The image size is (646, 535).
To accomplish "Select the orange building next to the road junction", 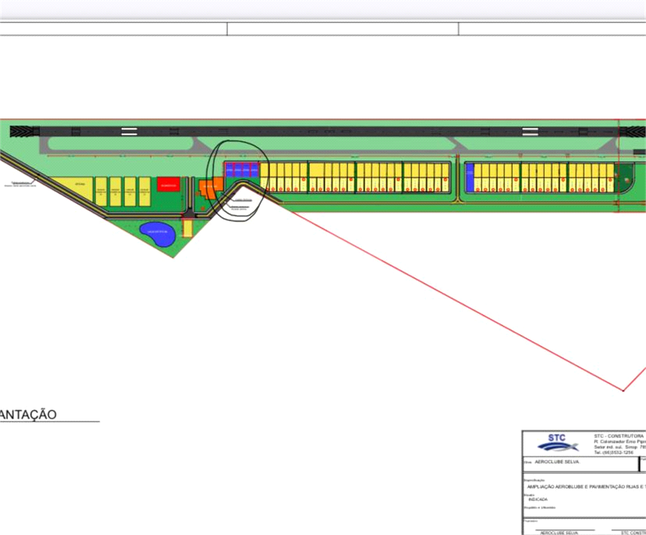I will pos(211,188).
